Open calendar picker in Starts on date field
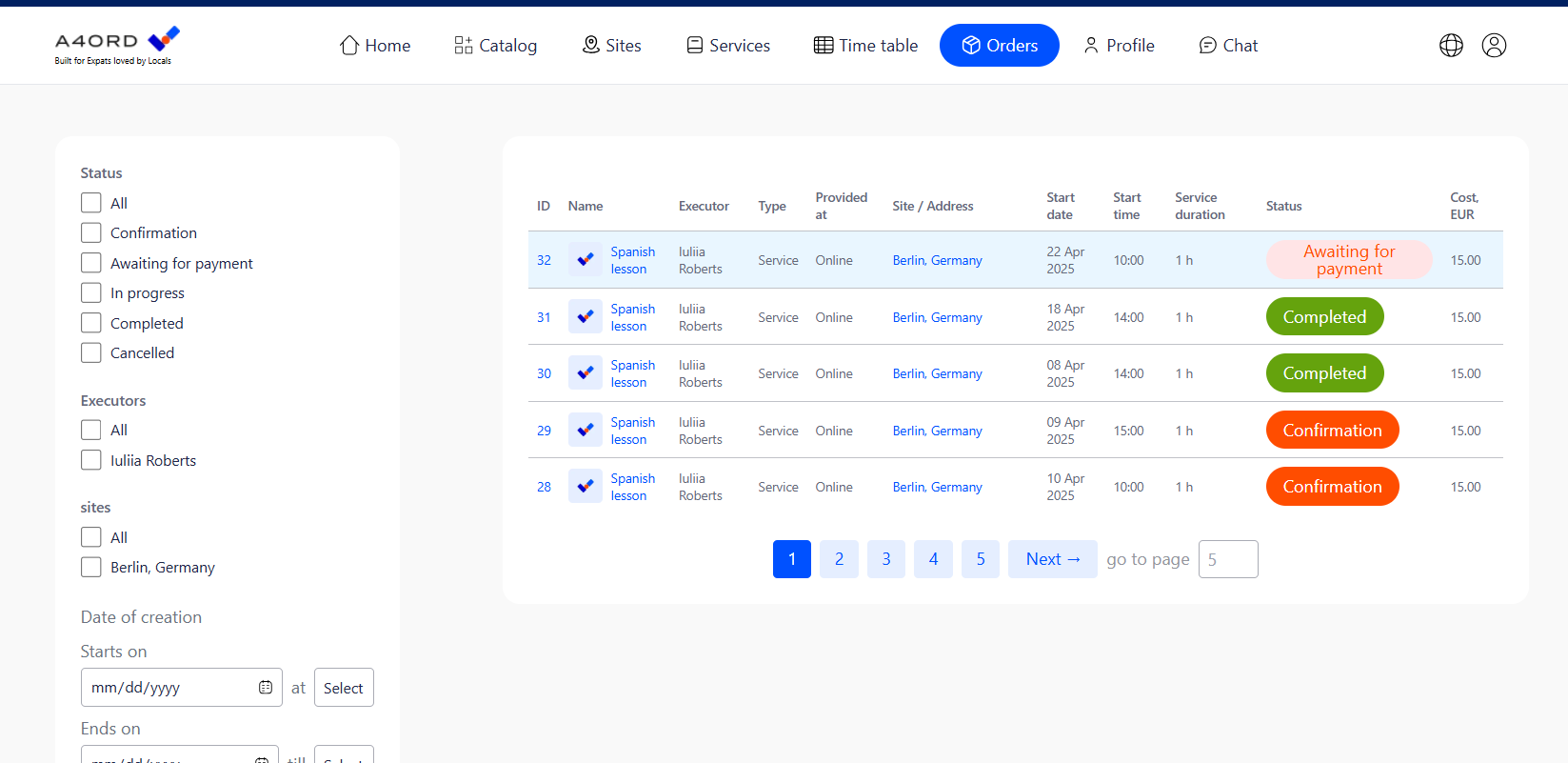 (x=266, y=688)
